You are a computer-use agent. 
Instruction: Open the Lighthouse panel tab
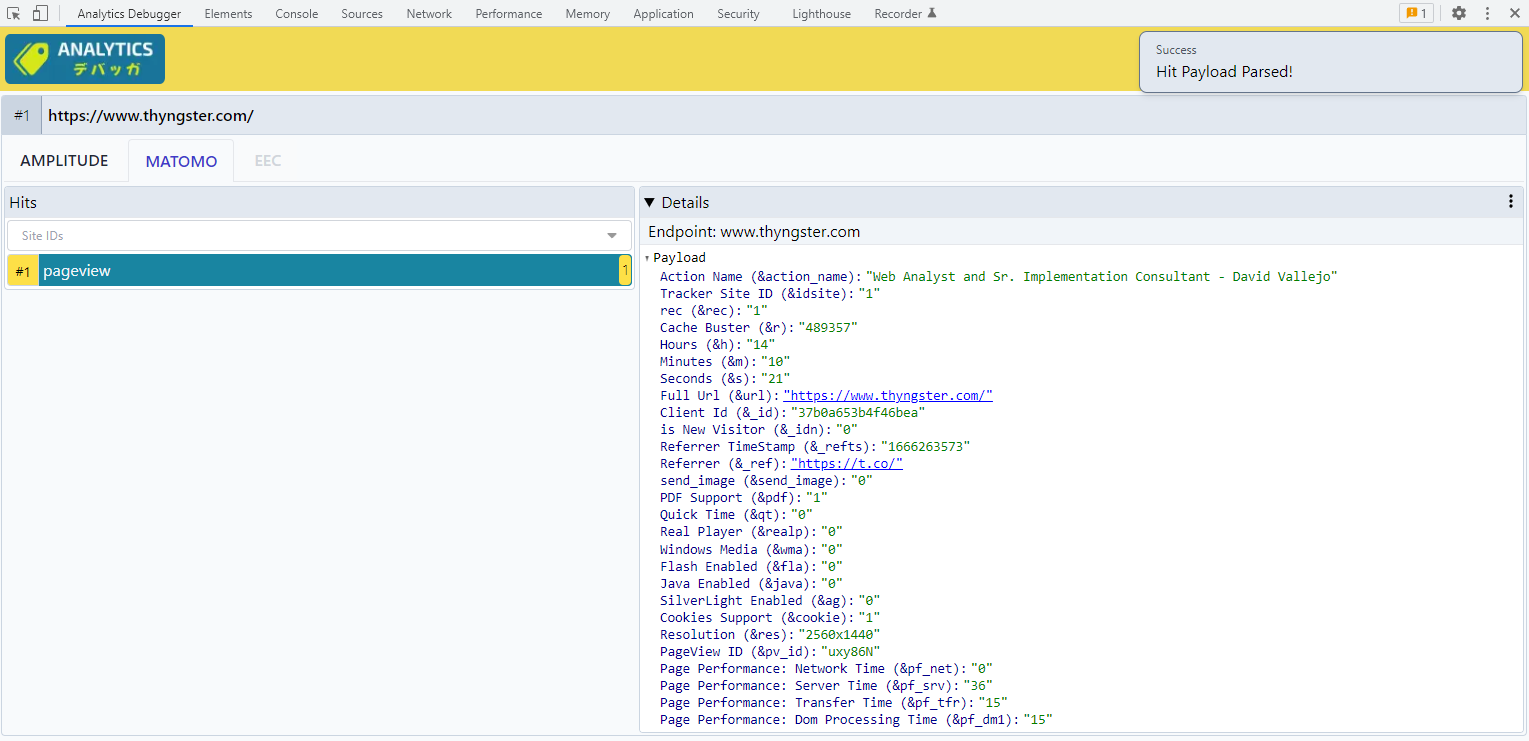[x=821, y=14]
